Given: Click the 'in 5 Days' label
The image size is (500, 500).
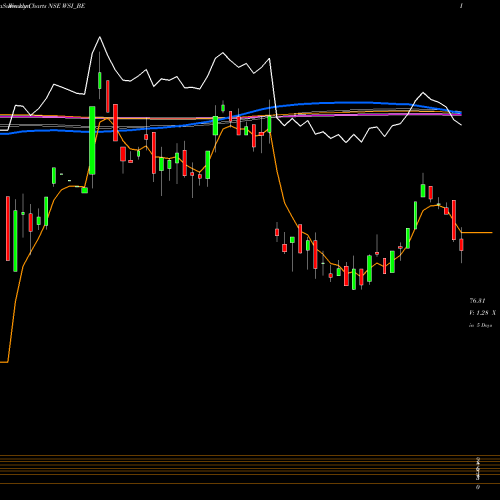Looking at the screenshot, I should pos(480,325).
